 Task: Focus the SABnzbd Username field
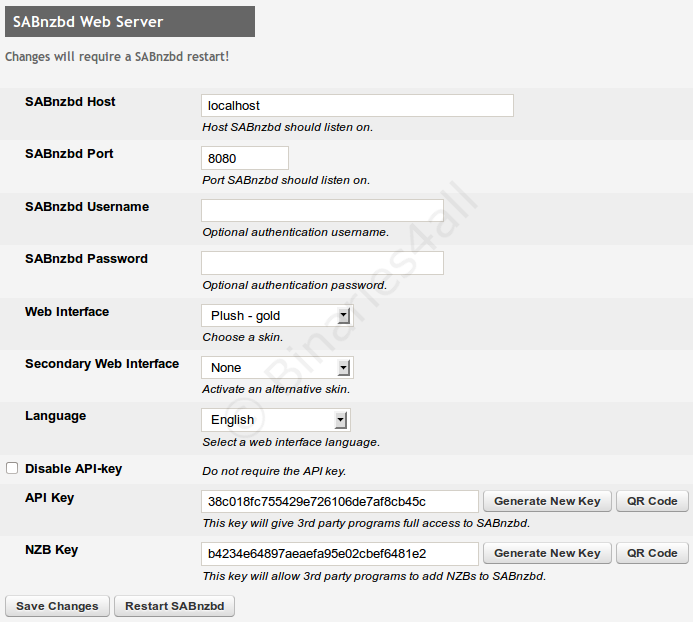322,210
